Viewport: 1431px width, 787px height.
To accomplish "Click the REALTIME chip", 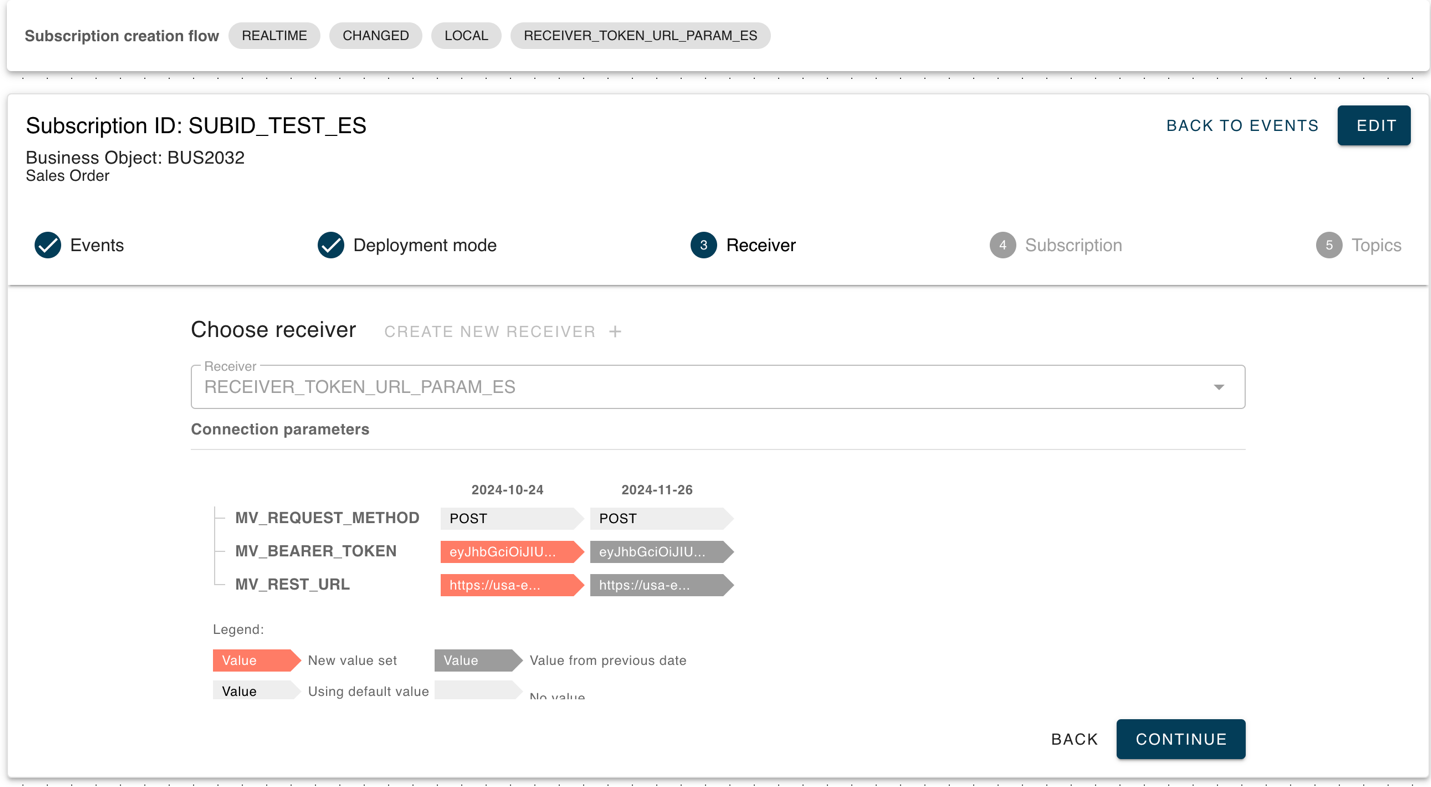I will 274,36.
